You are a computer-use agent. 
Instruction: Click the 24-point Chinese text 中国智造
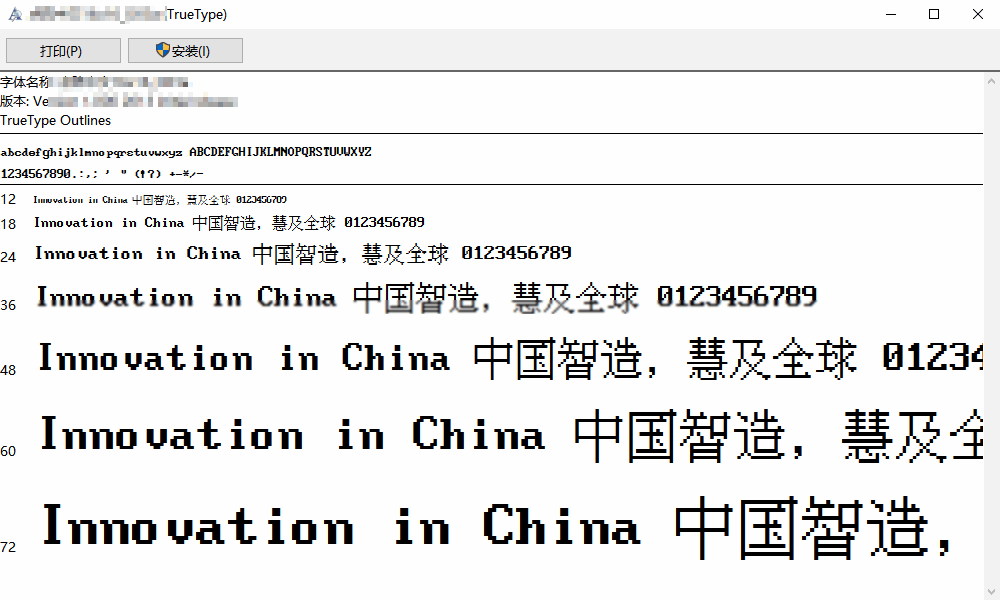(295, 254)
